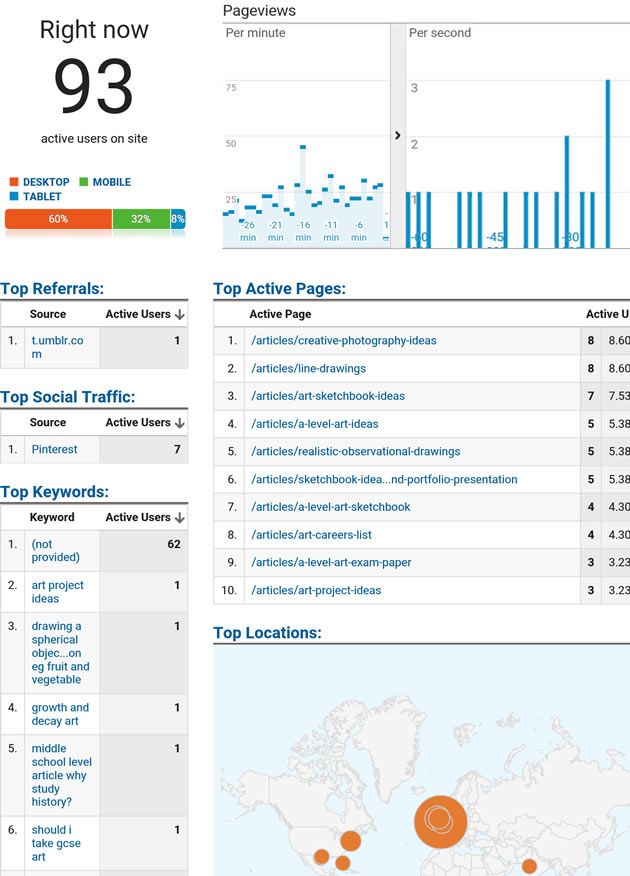Image resolution: width=630 pixels, height=876 pixels.
Task: Click the 'should i take gcse art' keyword
Action: click(56, 843)
